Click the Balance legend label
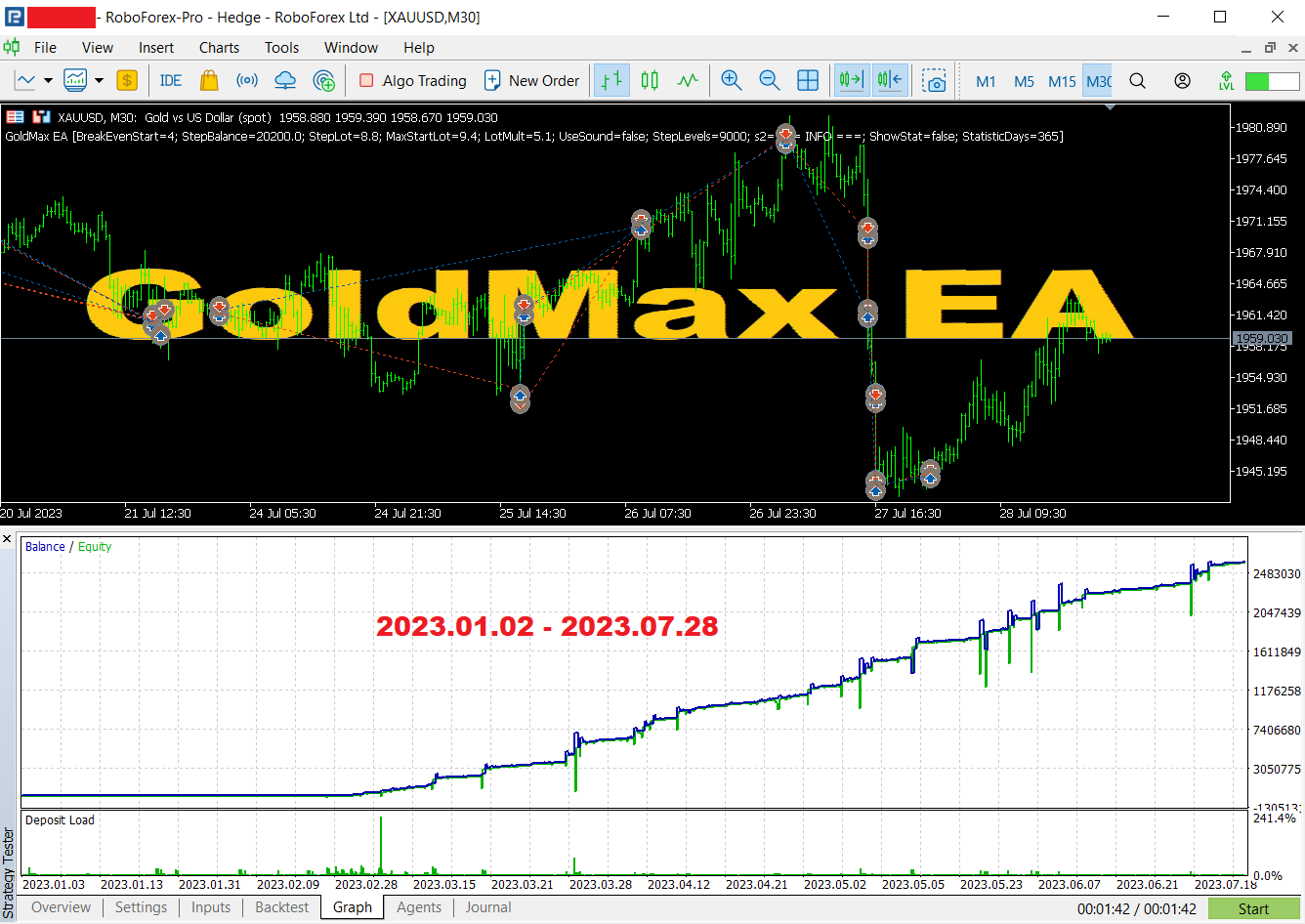The width and height of the screenshot is (1305, 924). click(x=45, y=547)
